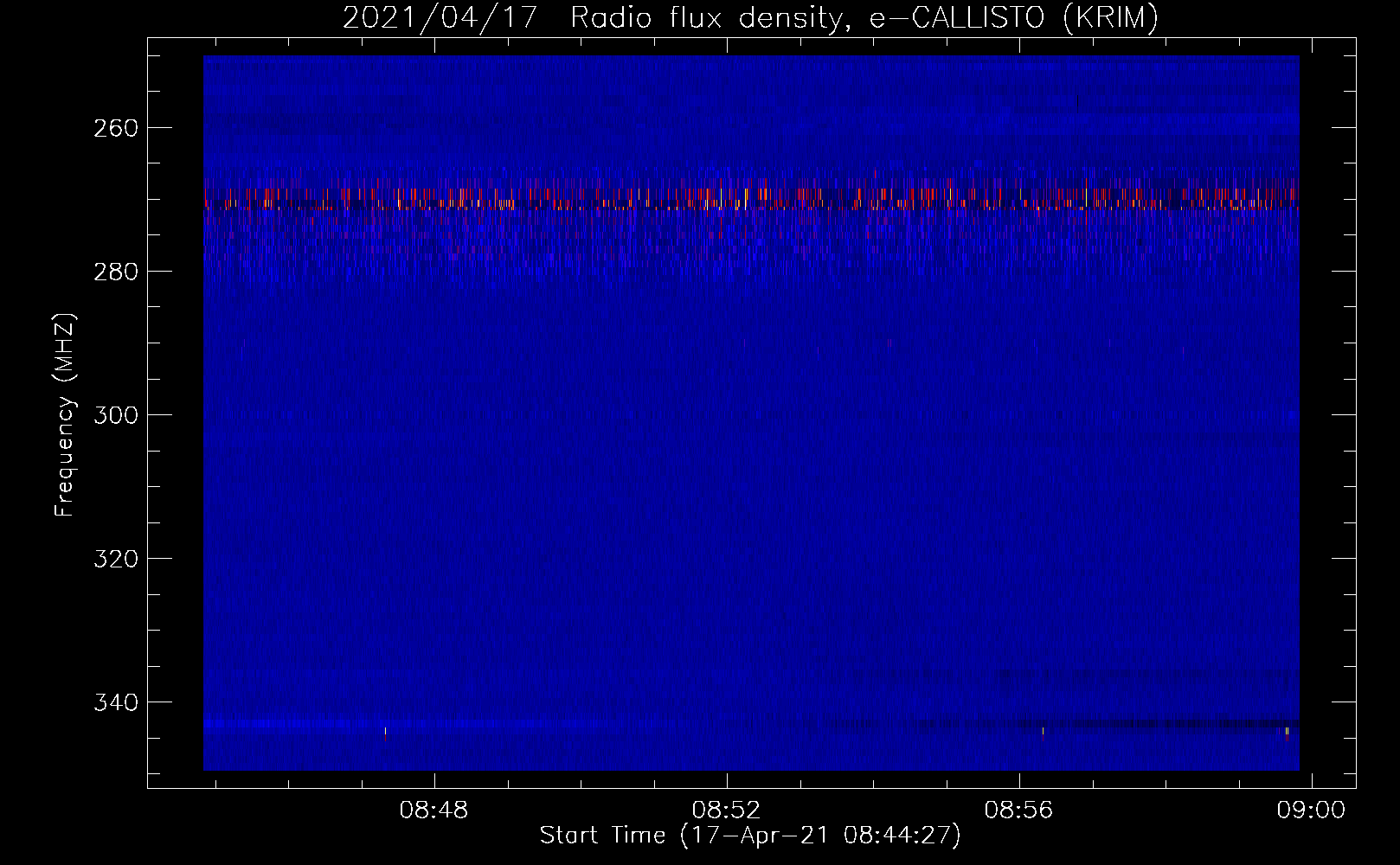Click the 08:56 time tick label
Screen dimensions: 1400x865
click(x=1018, y=811)
